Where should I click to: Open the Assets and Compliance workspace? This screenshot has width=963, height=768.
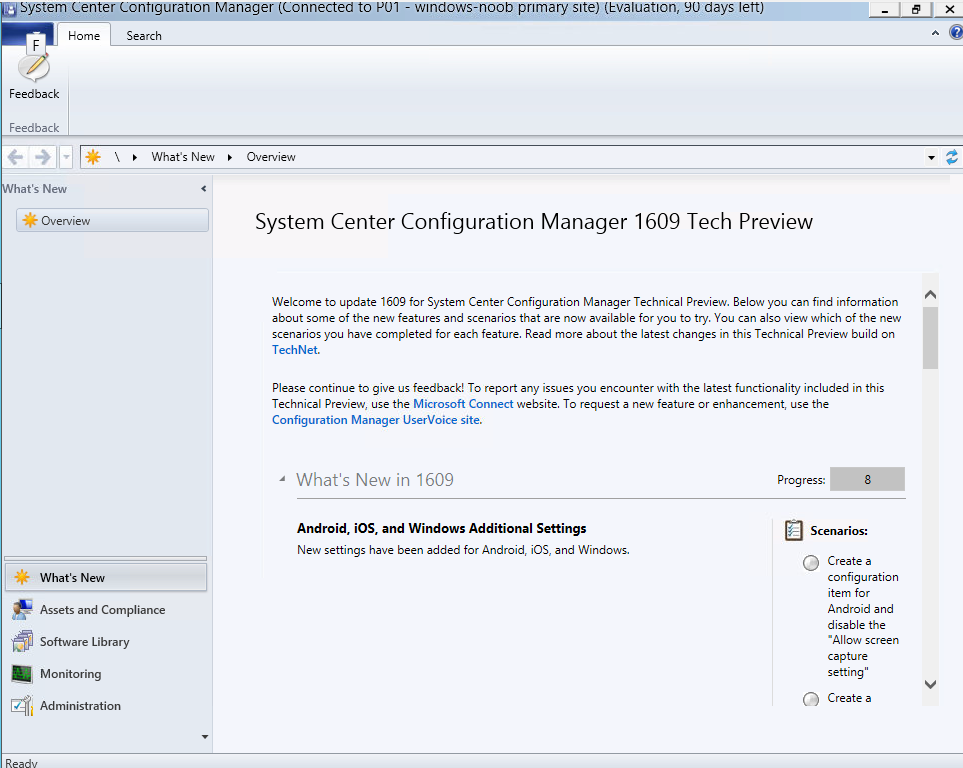[x=106, y=609]
